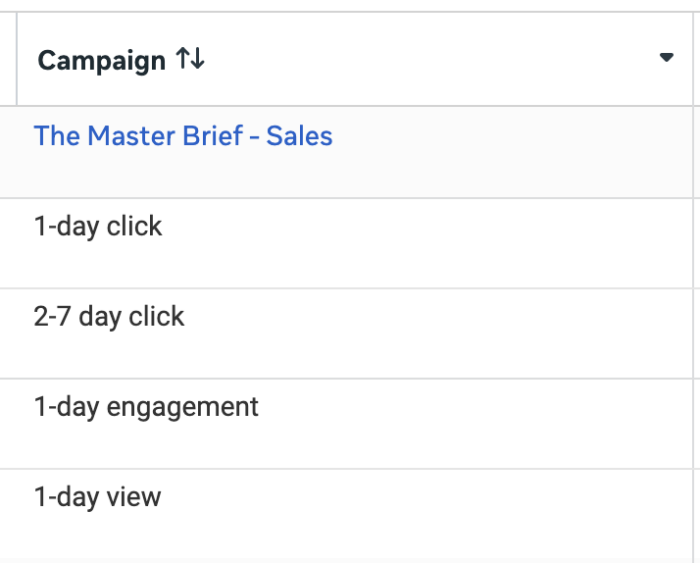The image size is (700, 563).
Task: Open The Master Brief - Sales campaign
Action: coord(183,136)
